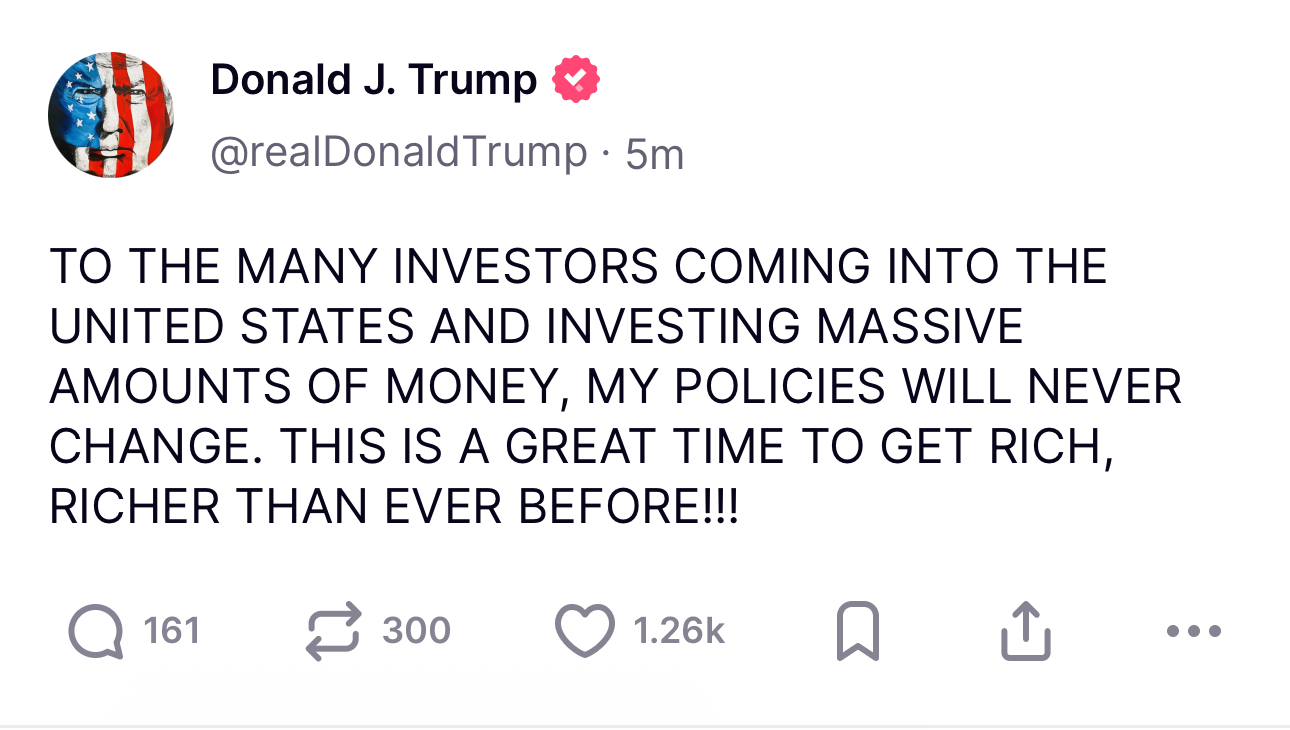The width and height of the screenshot is (1290, 730).
Task: Open the flag-painted profile avatar
Action: pyautogui.click(x=111, y=115)
